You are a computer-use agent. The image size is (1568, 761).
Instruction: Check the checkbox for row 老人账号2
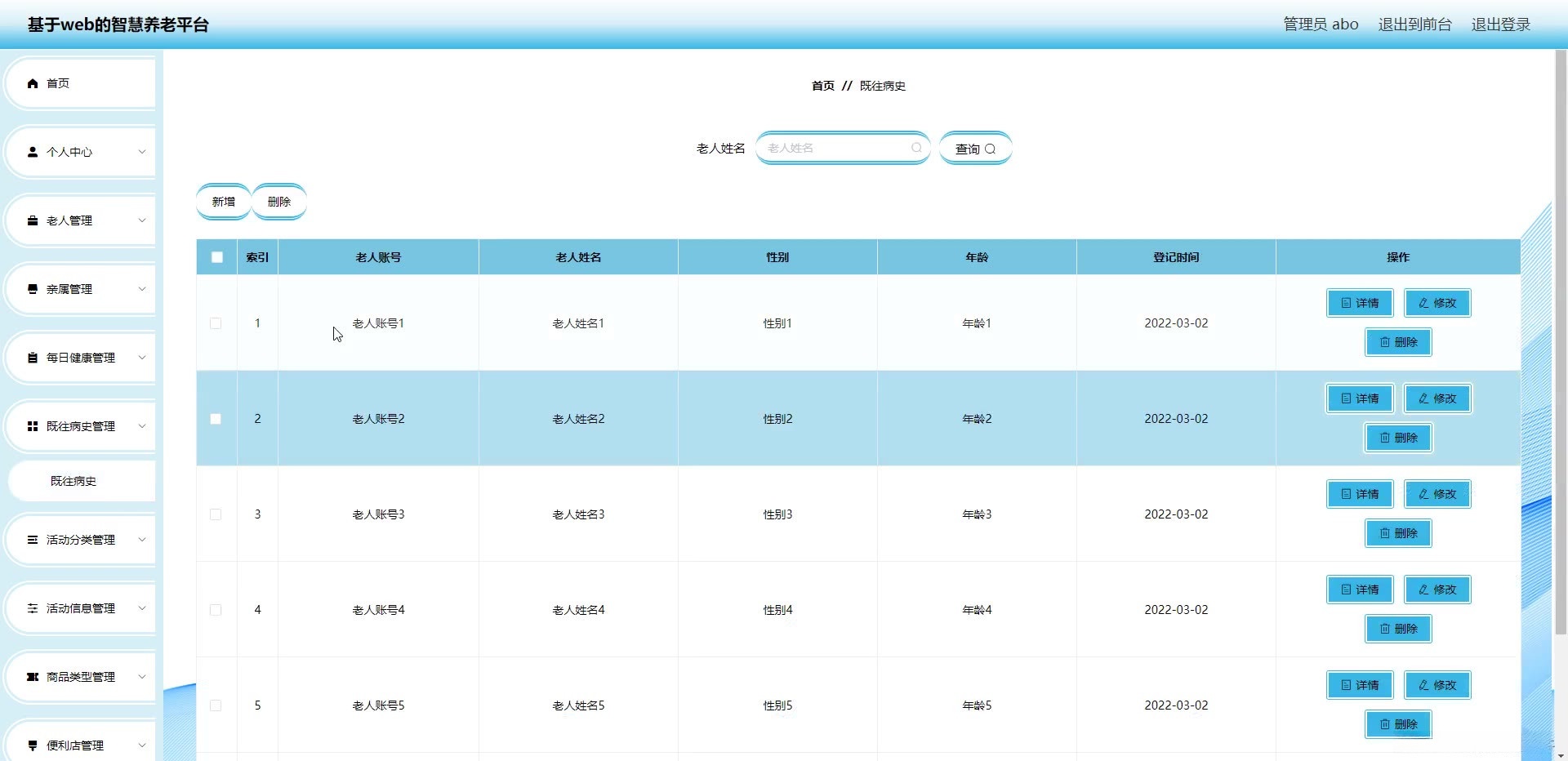click(216, 419)
